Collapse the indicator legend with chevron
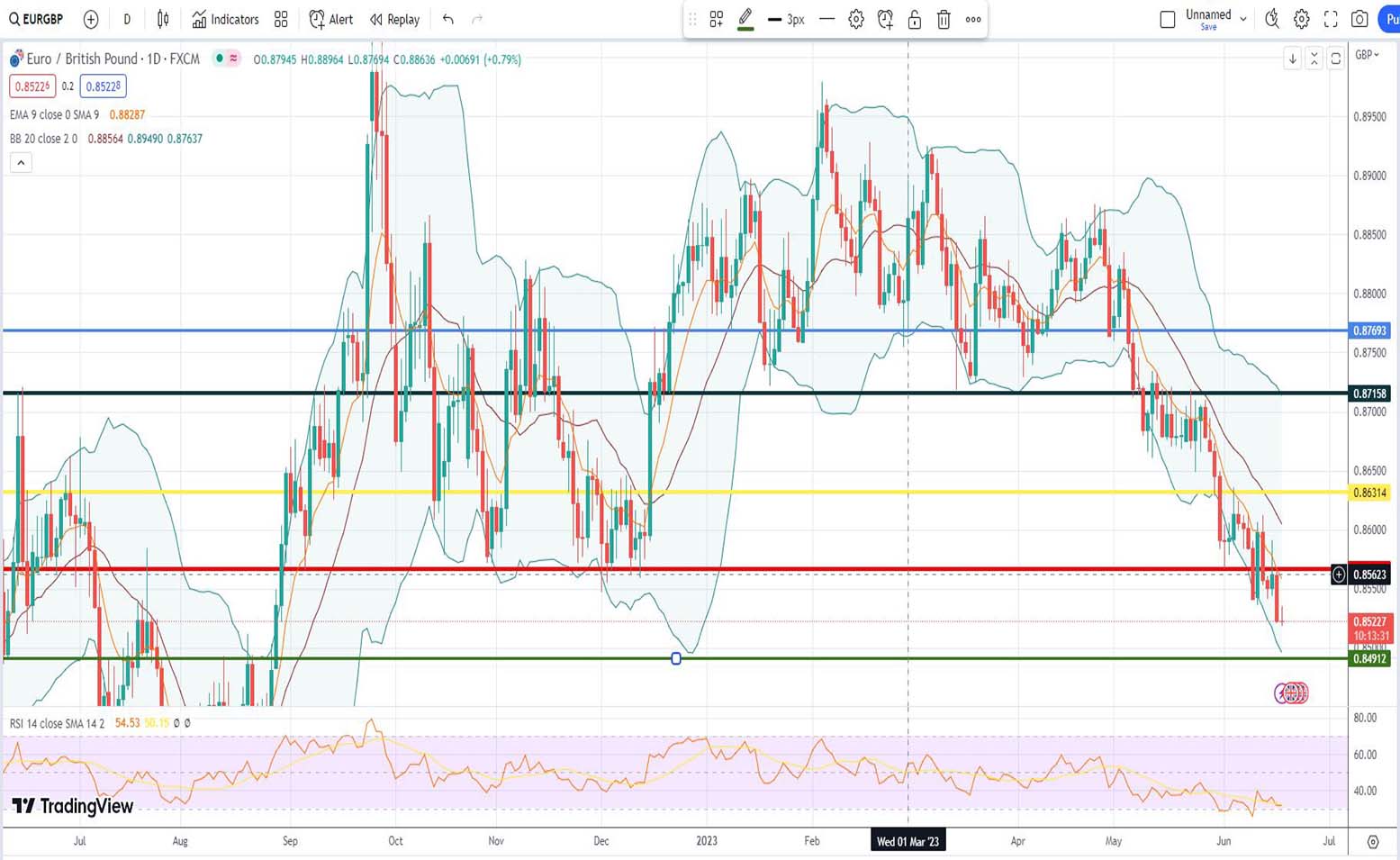This screenshot has height=860, width=1400. pyautogui.click(x=21, y=163)
